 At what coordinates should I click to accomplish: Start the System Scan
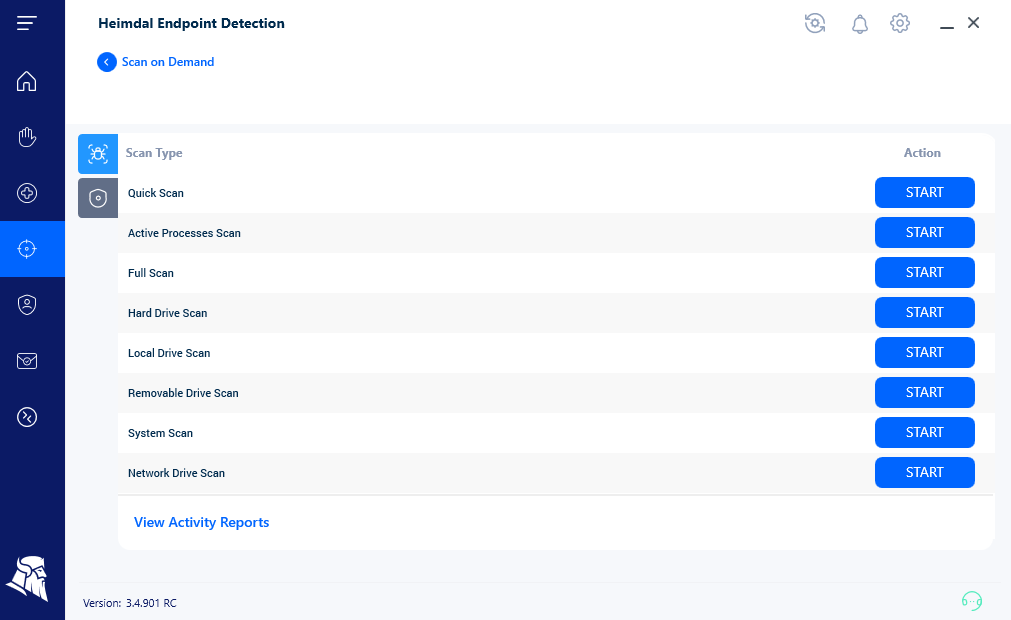pyautogui.click(x=925, y=432)
